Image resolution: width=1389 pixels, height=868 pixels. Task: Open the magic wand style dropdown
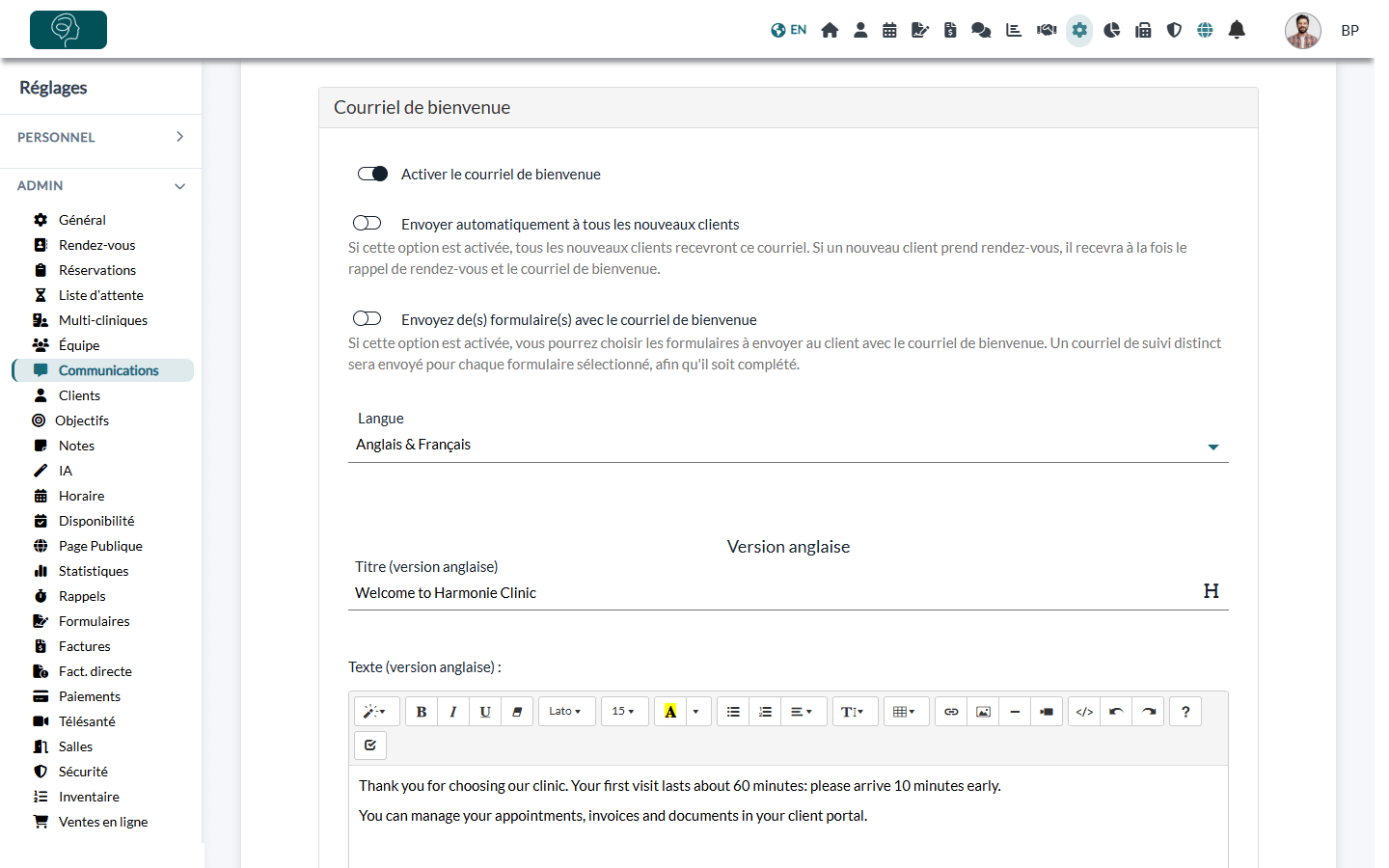pos(376,712)
